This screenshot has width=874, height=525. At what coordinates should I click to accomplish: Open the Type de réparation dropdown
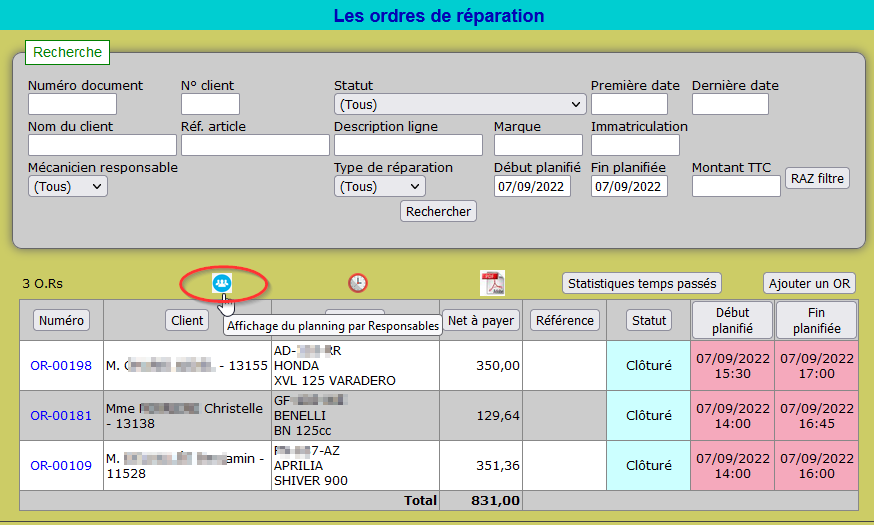(x=379, y=186)
